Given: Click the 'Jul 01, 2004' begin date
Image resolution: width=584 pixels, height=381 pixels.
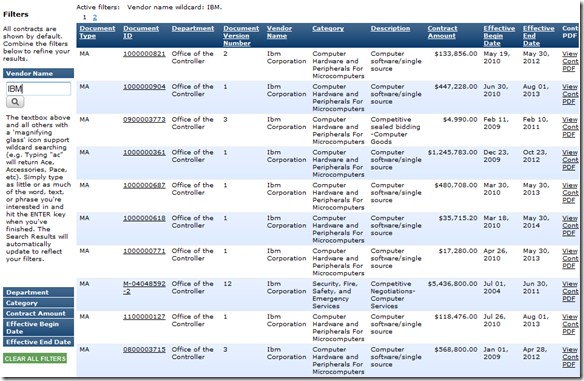Looking at the screenshot, I should pyautogui.click(x=494, y=288).
